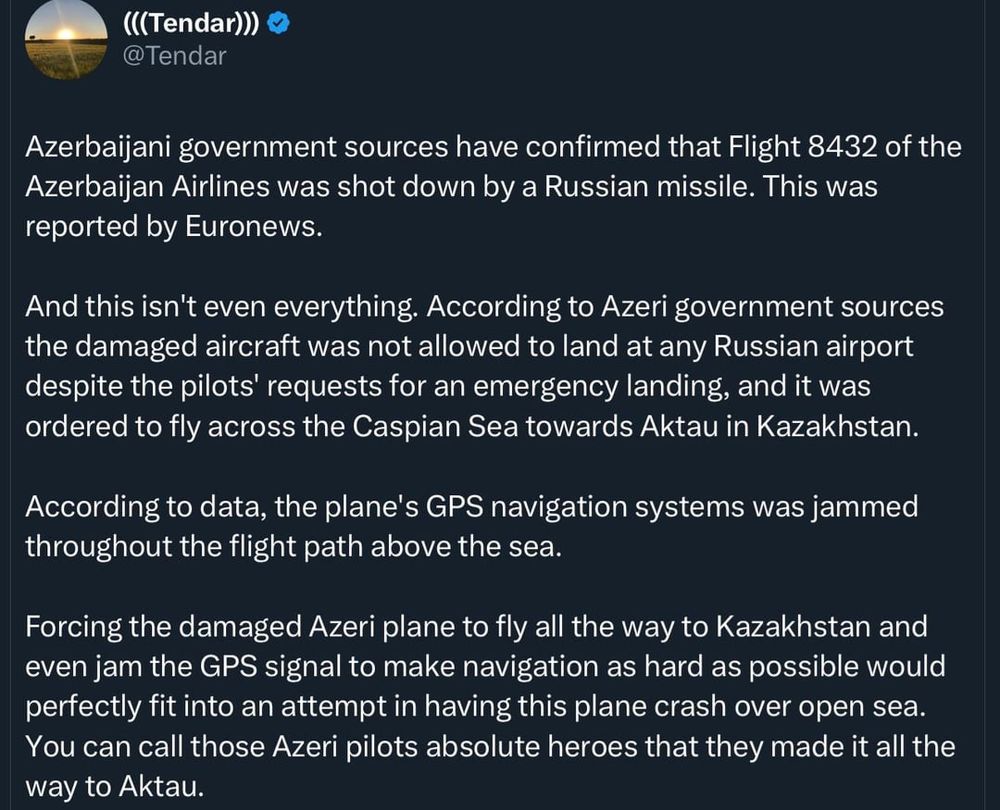Click the blue verified checkmark badge
The height and width of the screenshot is (810, 1000).
coord(280,24)
